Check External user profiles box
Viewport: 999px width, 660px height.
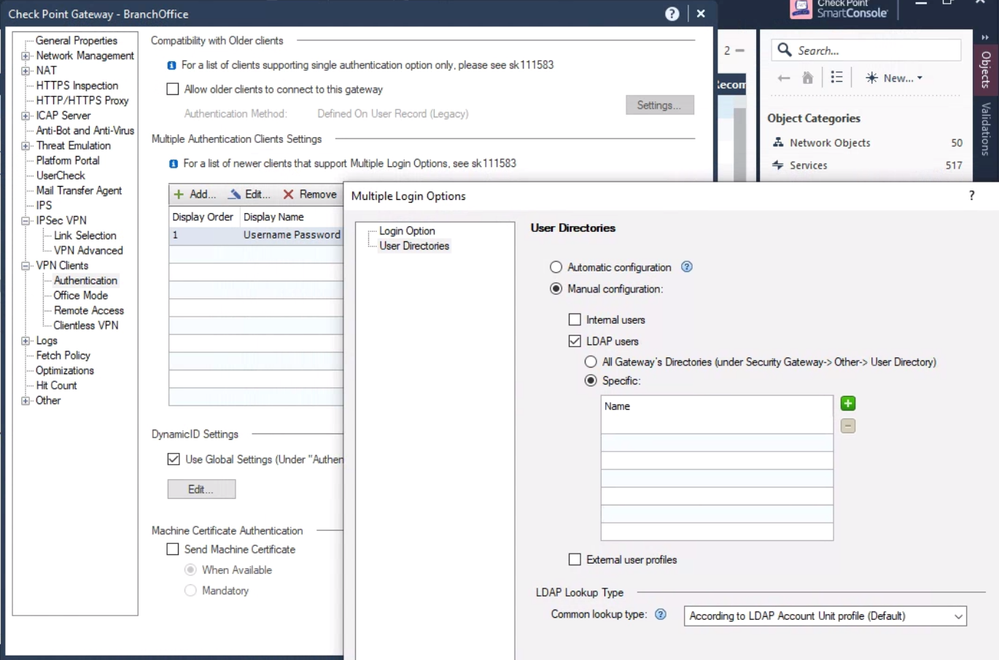click(575, 559)
